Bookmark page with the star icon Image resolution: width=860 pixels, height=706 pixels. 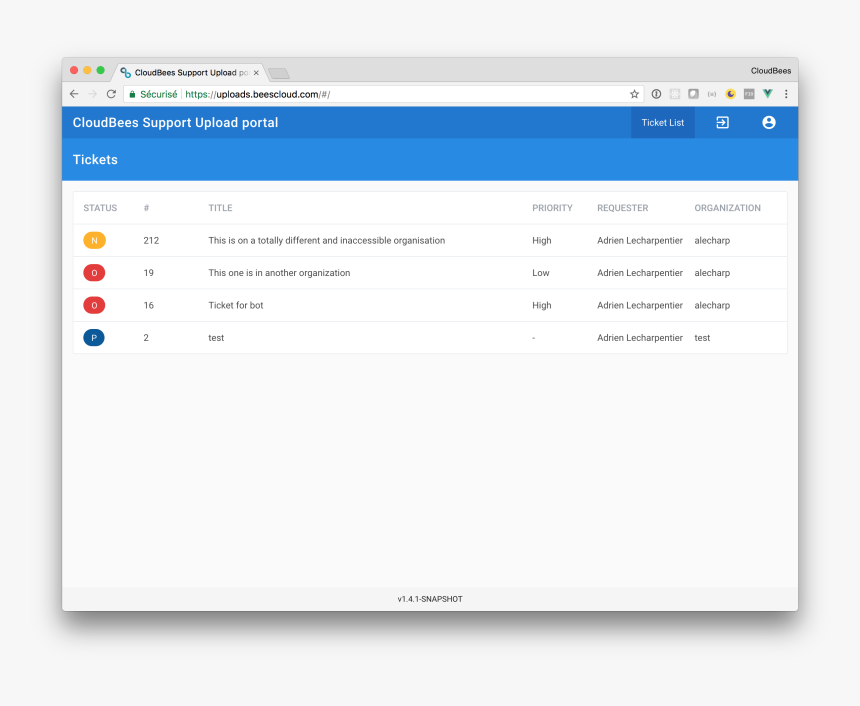click(634, 94)
